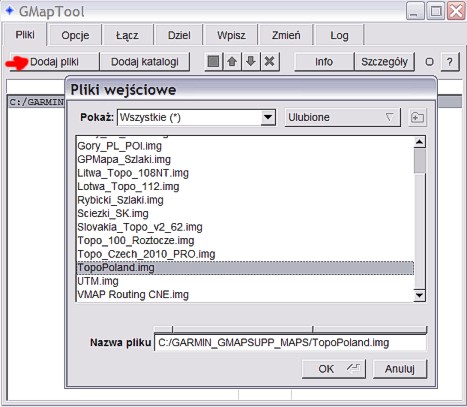Open the Łącz tab
The image size is (467, 407).
(127, 35)
